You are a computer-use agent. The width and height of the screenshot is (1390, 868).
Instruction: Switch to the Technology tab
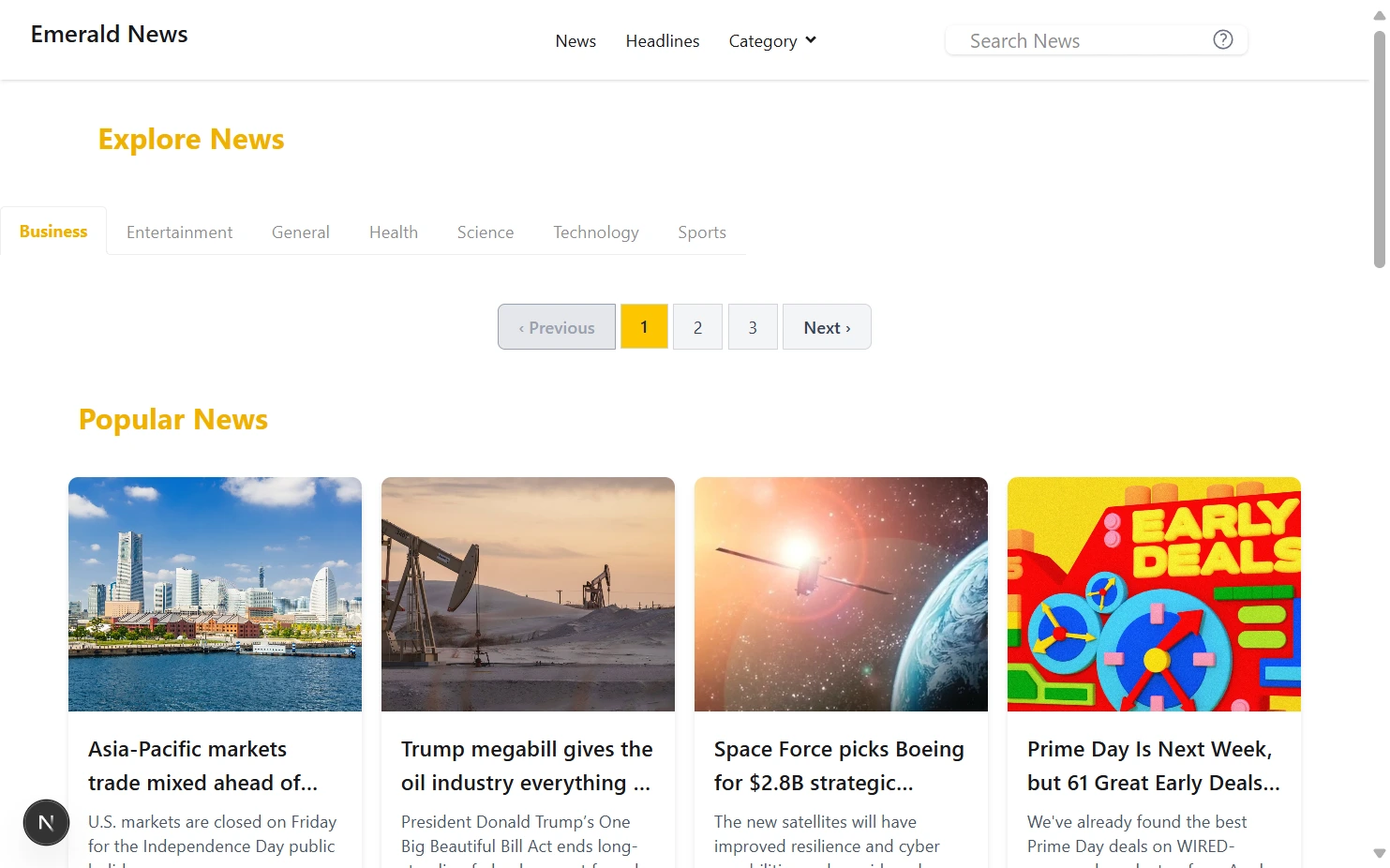[596, 232]
